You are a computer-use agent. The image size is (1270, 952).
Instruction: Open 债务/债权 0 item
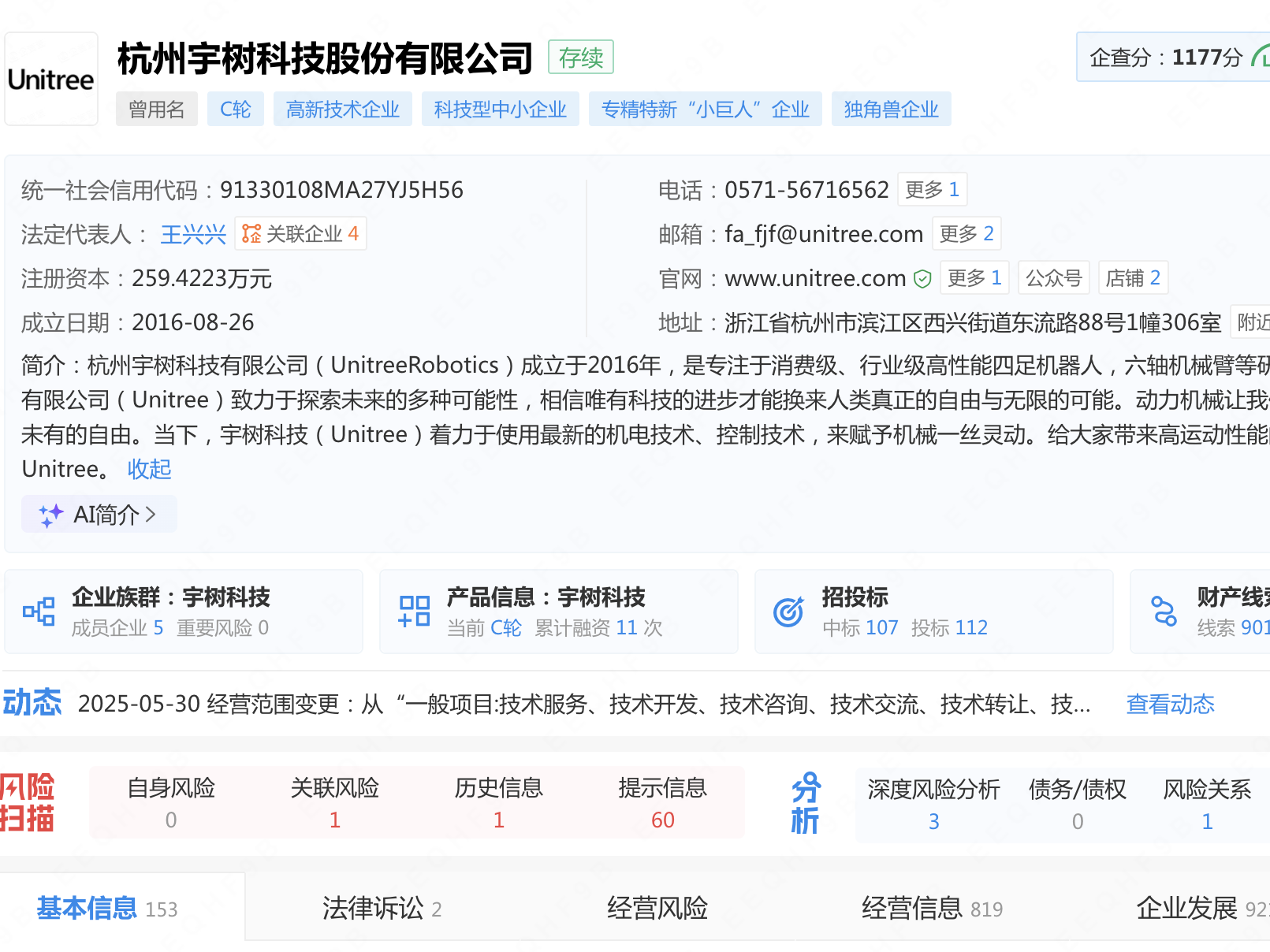[1078, 805]
